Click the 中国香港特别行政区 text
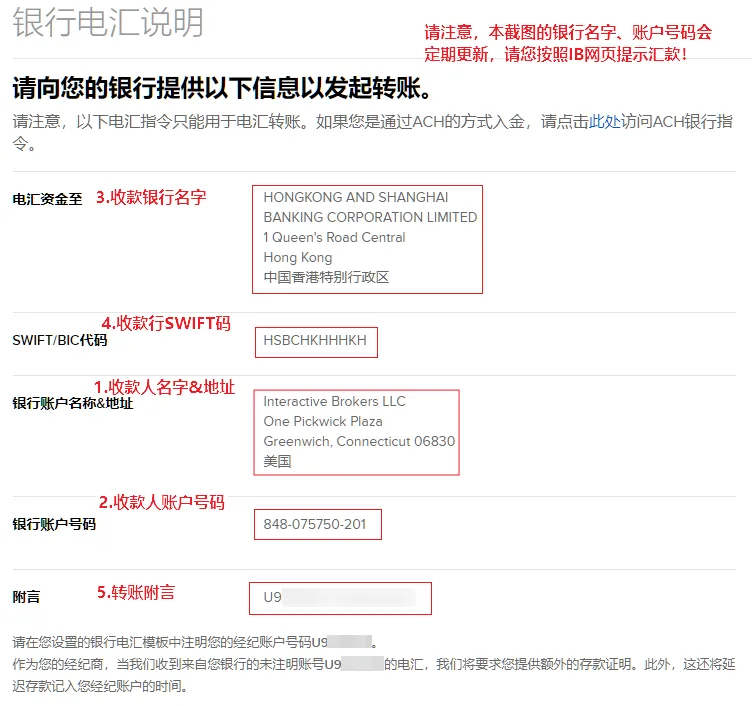Image resolution: width=752 pixels, height=706 pixels. pos(326,277)
